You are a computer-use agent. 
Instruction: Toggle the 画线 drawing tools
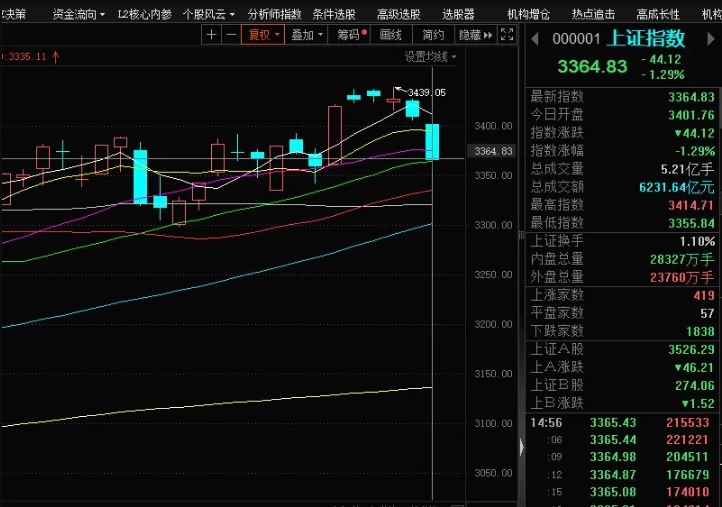(x=390, y=35)
